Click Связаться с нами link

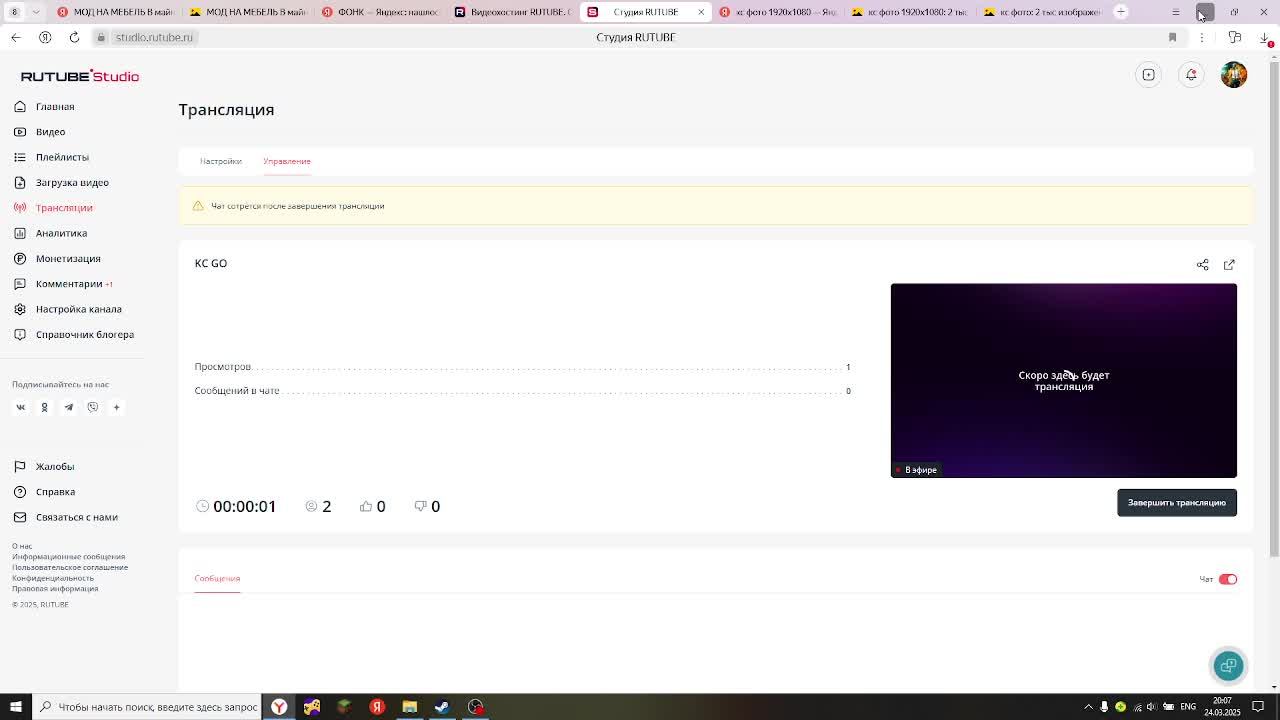[x=76, y=517]
